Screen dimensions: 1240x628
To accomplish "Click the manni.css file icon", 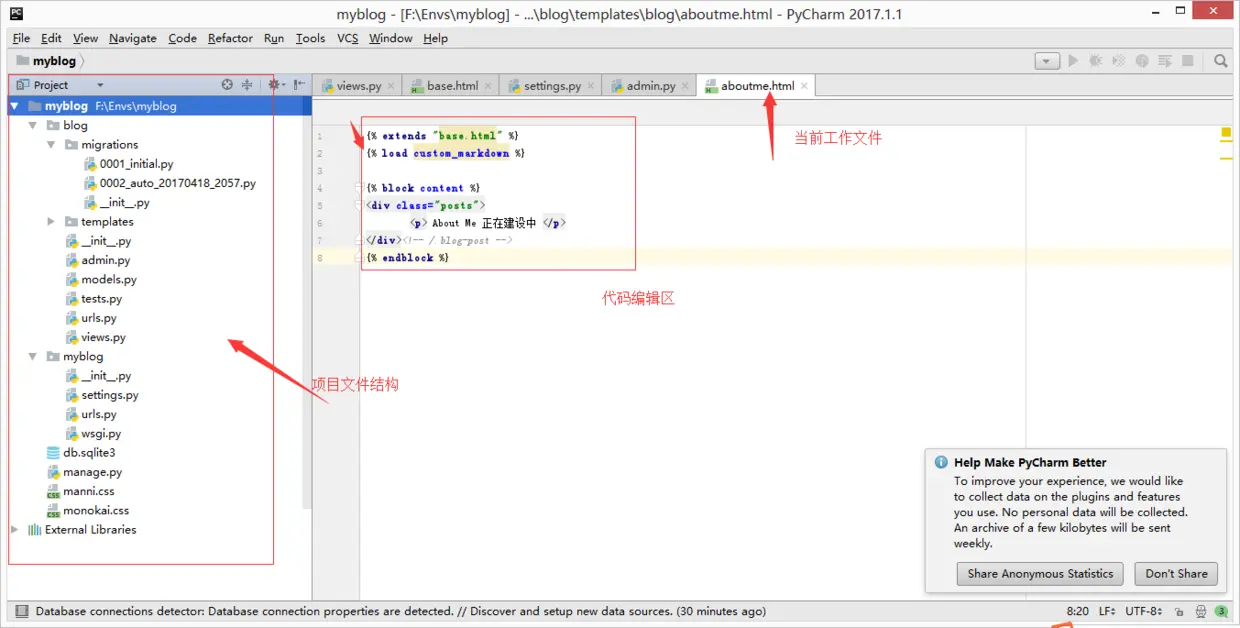I will coord(54,491).
